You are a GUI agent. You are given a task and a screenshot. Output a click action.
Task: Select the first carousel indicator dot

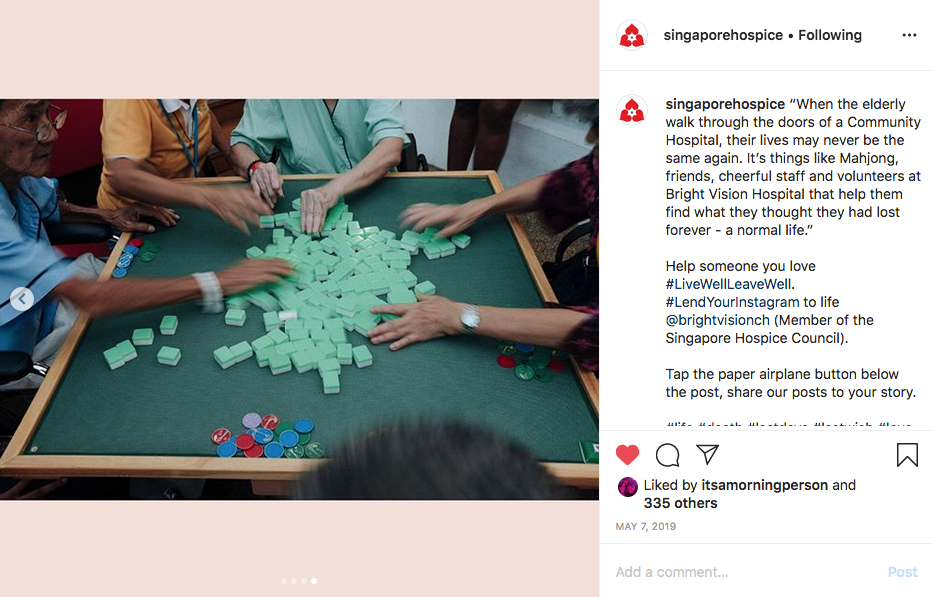(x=284, y=581)
